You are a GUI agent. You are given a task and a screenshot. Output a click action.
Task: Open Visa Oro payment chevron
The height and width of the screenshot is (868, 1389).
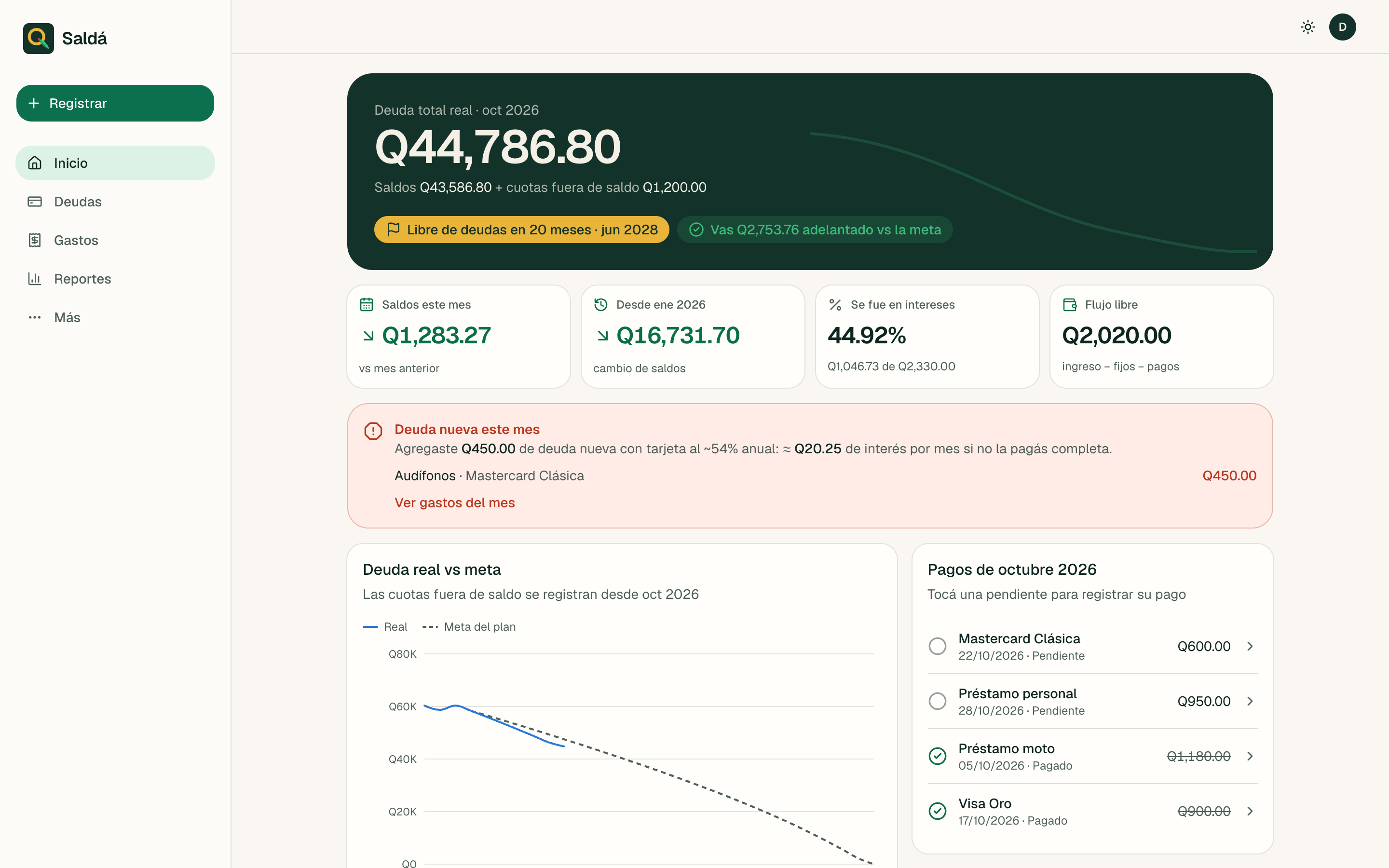coord(1250,811)
